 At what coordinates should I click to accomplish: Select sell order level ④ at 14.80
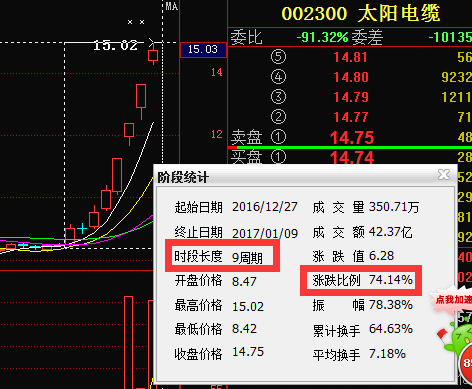(x=350, y=77)
